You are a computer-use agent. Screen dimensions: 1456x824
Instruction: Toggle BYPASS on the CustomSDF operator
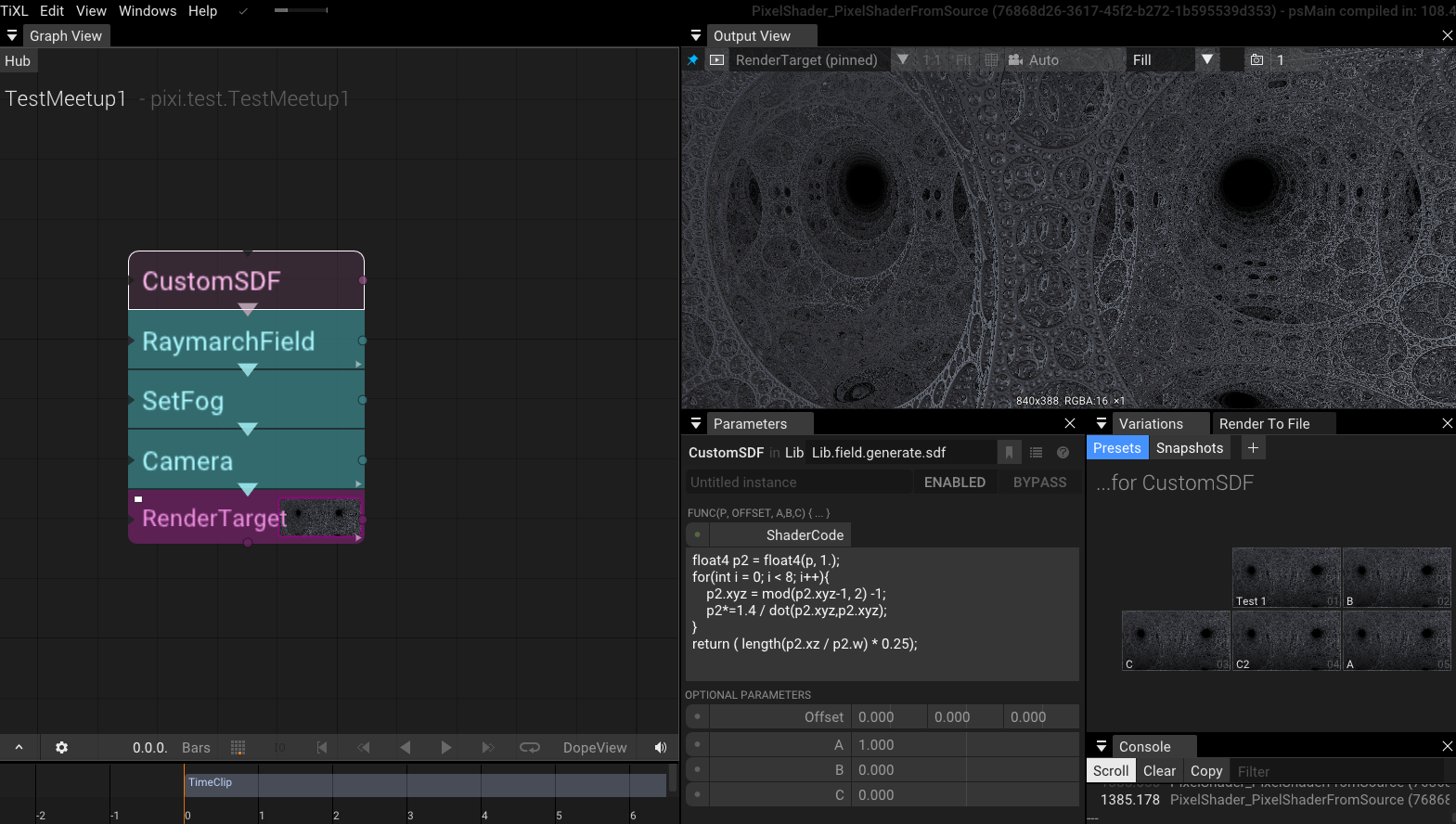click(x=1039, y=483)
